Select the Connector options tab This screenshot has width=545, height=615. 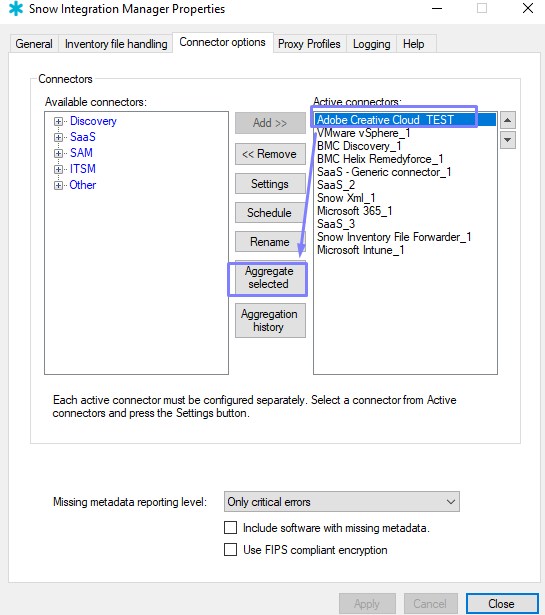[x=222, y=42]
